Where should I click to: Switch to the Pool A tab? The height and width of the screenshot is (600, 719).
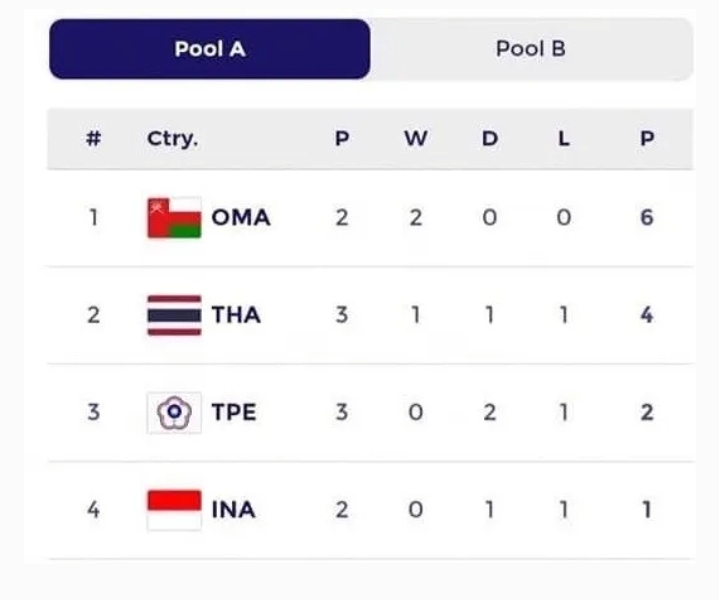210,49
